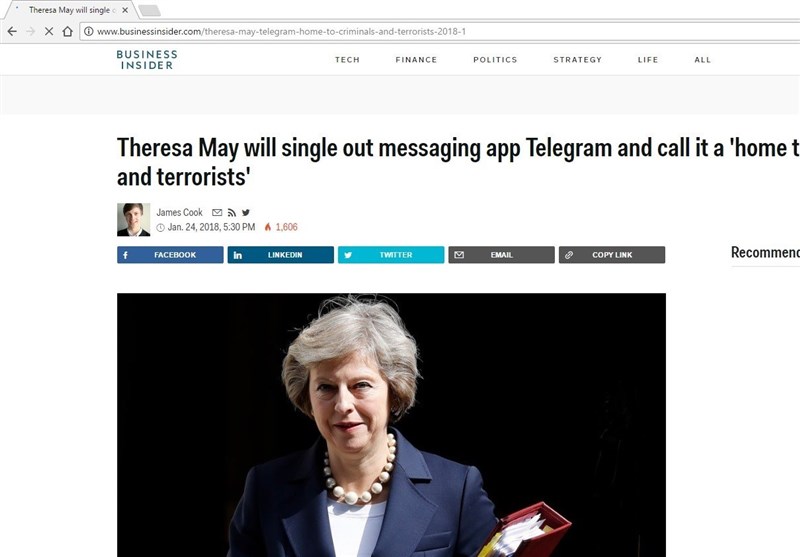This screenshot has height=557, width=800.
Task: Click the browser back arrow
Action: pyautogui.click(x=12, y=32)
